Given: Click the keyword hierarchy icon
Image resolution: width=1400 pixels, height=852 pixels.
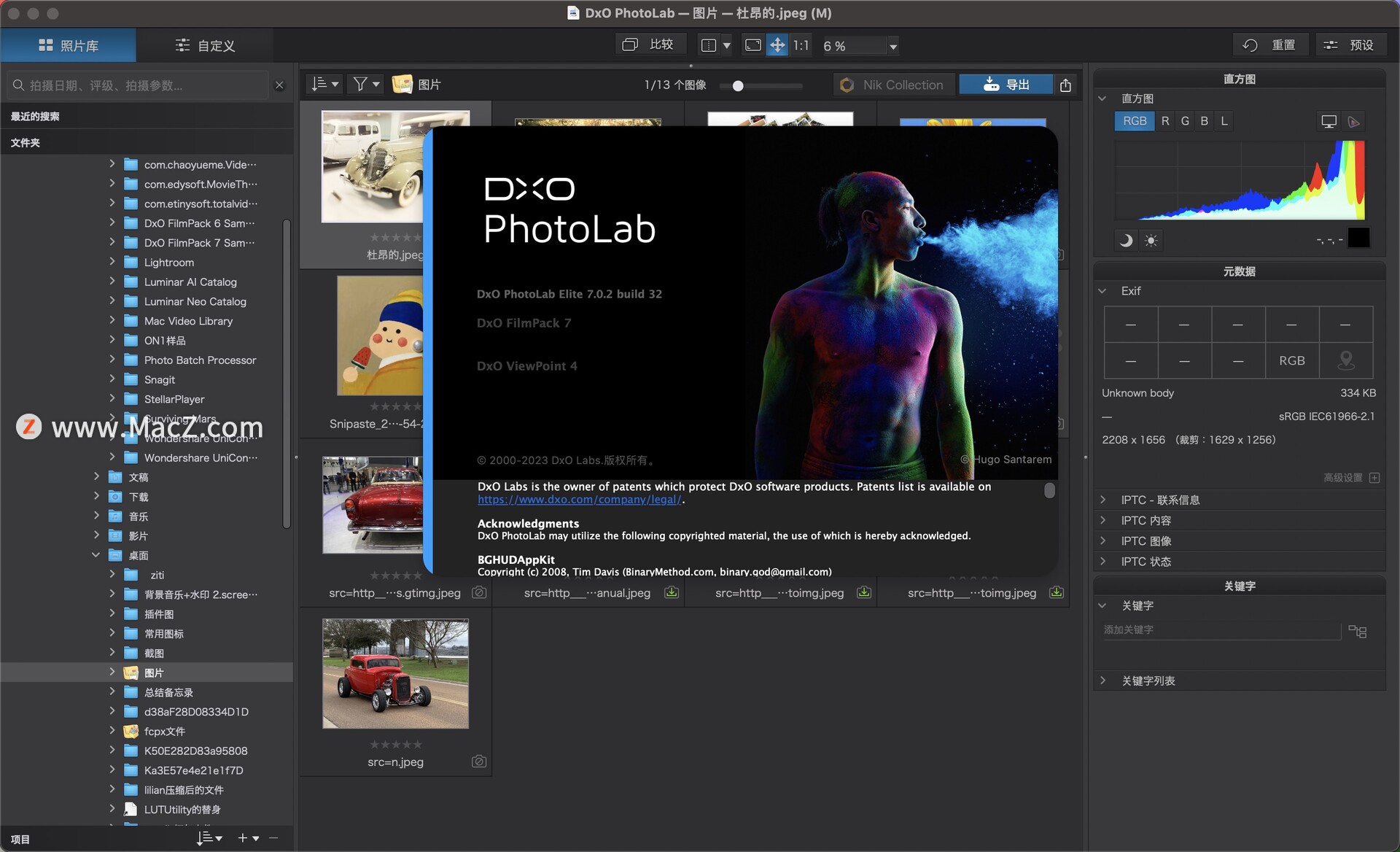Looking at the screenshot, I should coord(1358,631).
